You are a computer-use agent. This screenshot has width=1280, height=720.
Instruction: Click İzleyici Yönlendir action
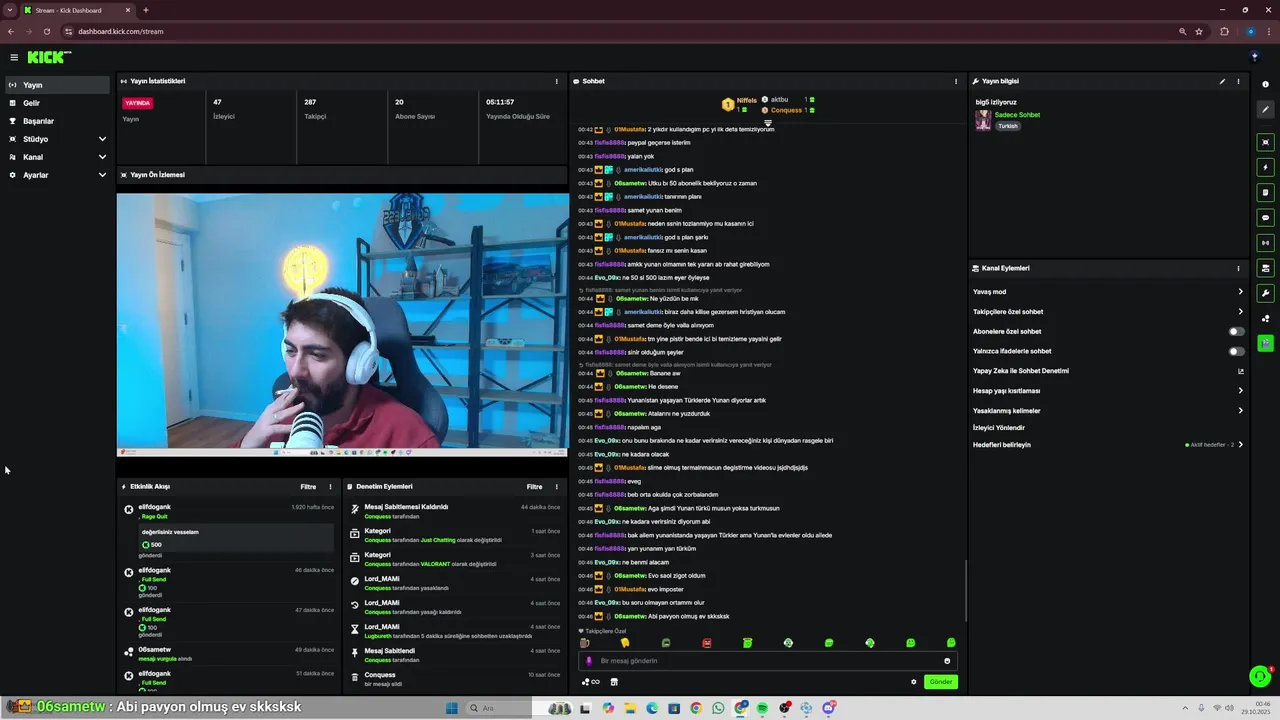coord(999,428)
